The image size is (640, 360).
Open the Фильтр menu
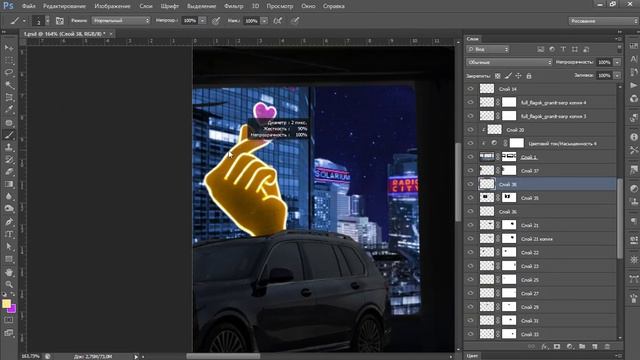click(x=233, y=6)
